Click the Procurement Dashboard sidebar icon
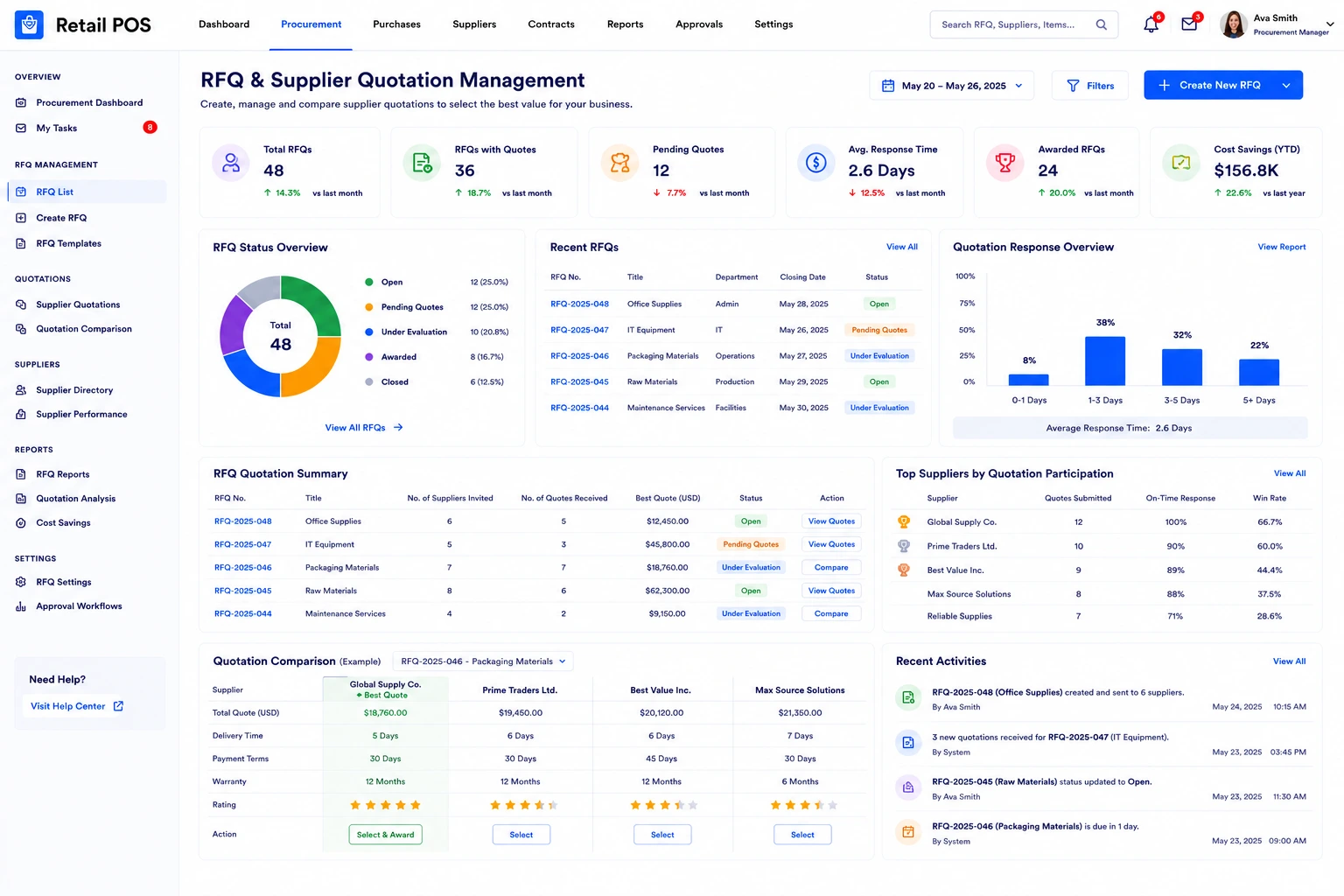1344x896 pixels. (x=21, y=102)
